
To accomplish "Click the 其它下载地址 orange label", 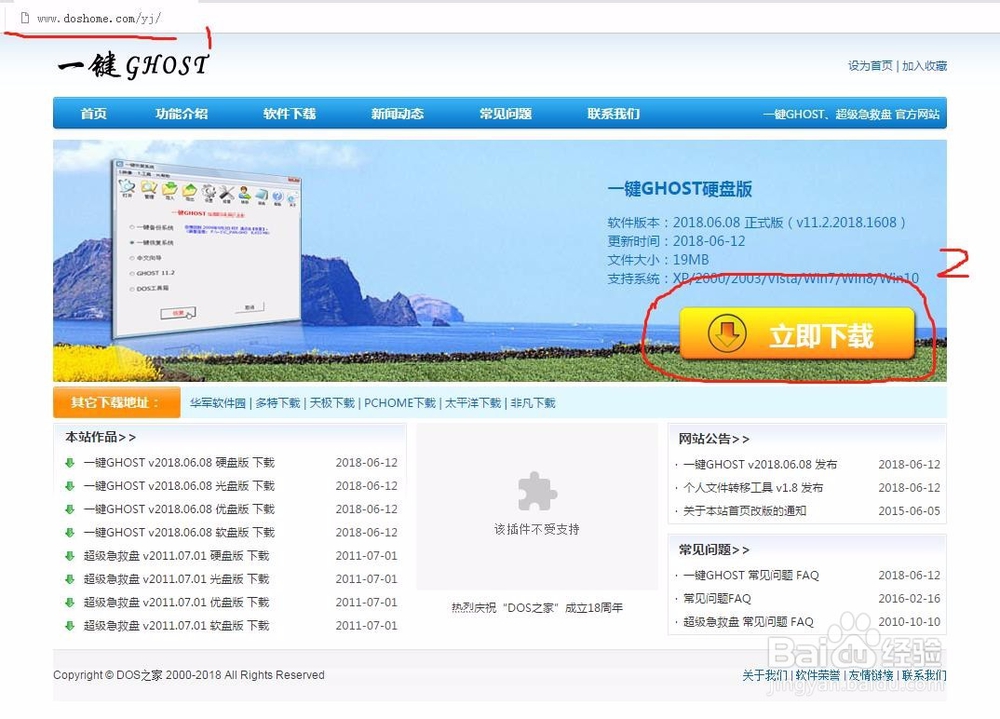I will (117, 403).
